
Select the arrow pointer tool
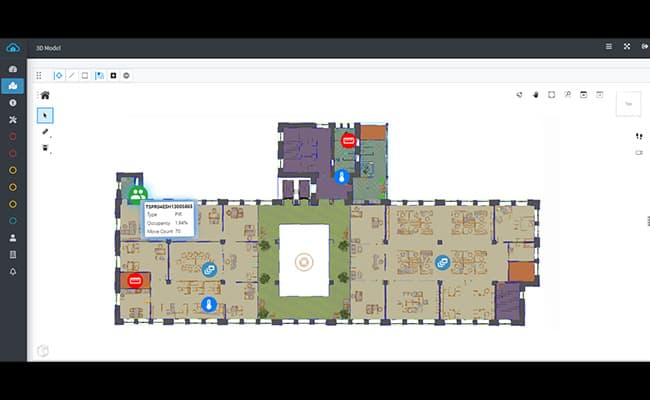(x=45, y=115)
